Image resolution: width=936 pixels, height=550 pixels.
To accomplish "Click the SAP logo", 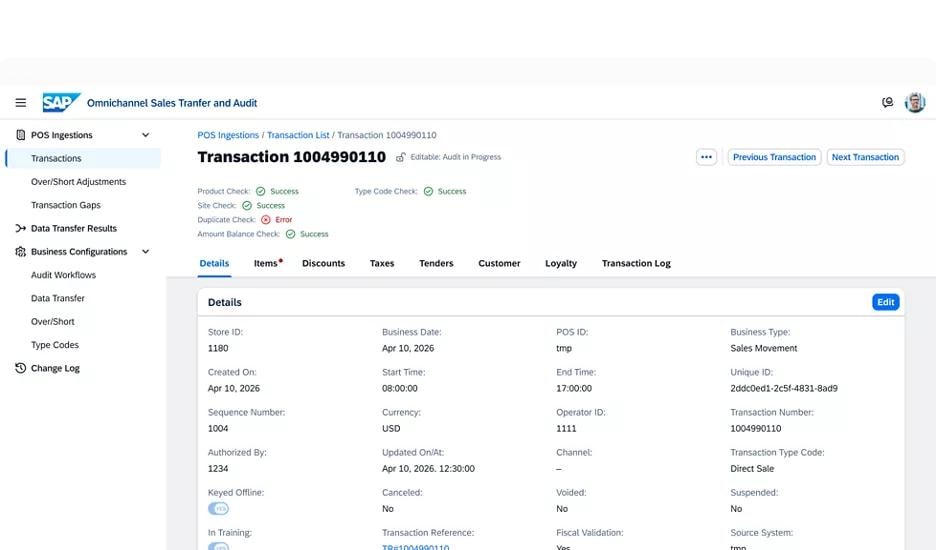I will (61, 103).
